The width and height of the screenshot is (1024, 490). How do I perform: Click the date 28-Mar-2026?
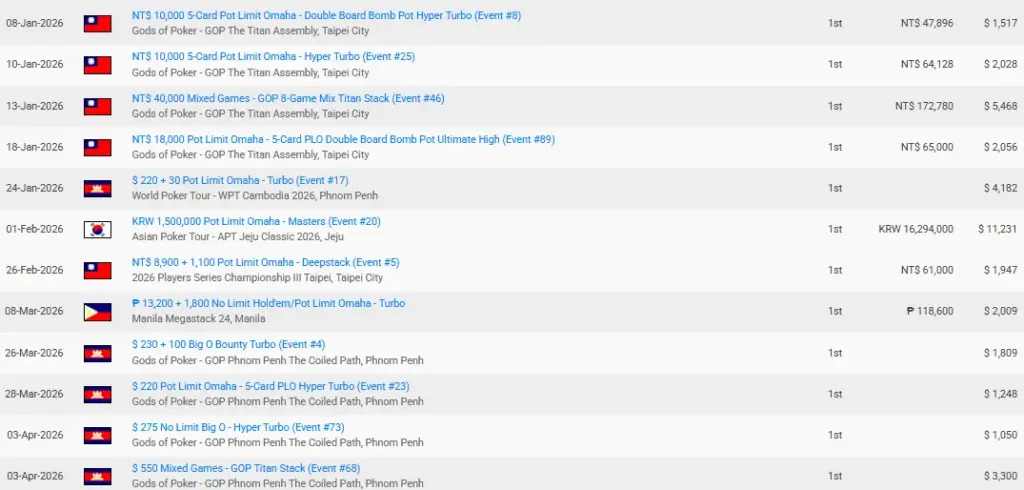35,394
